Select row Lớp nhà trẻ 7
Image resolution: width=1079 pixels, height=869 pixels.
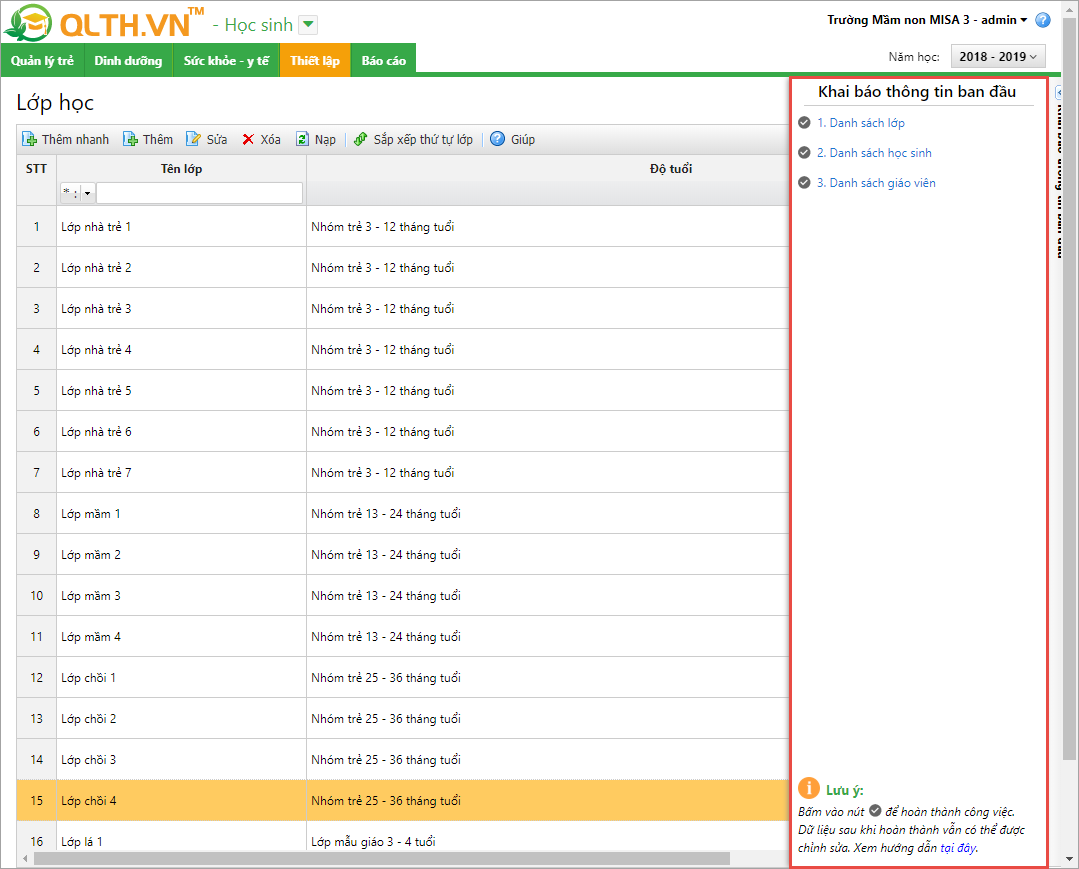(403, 473)
